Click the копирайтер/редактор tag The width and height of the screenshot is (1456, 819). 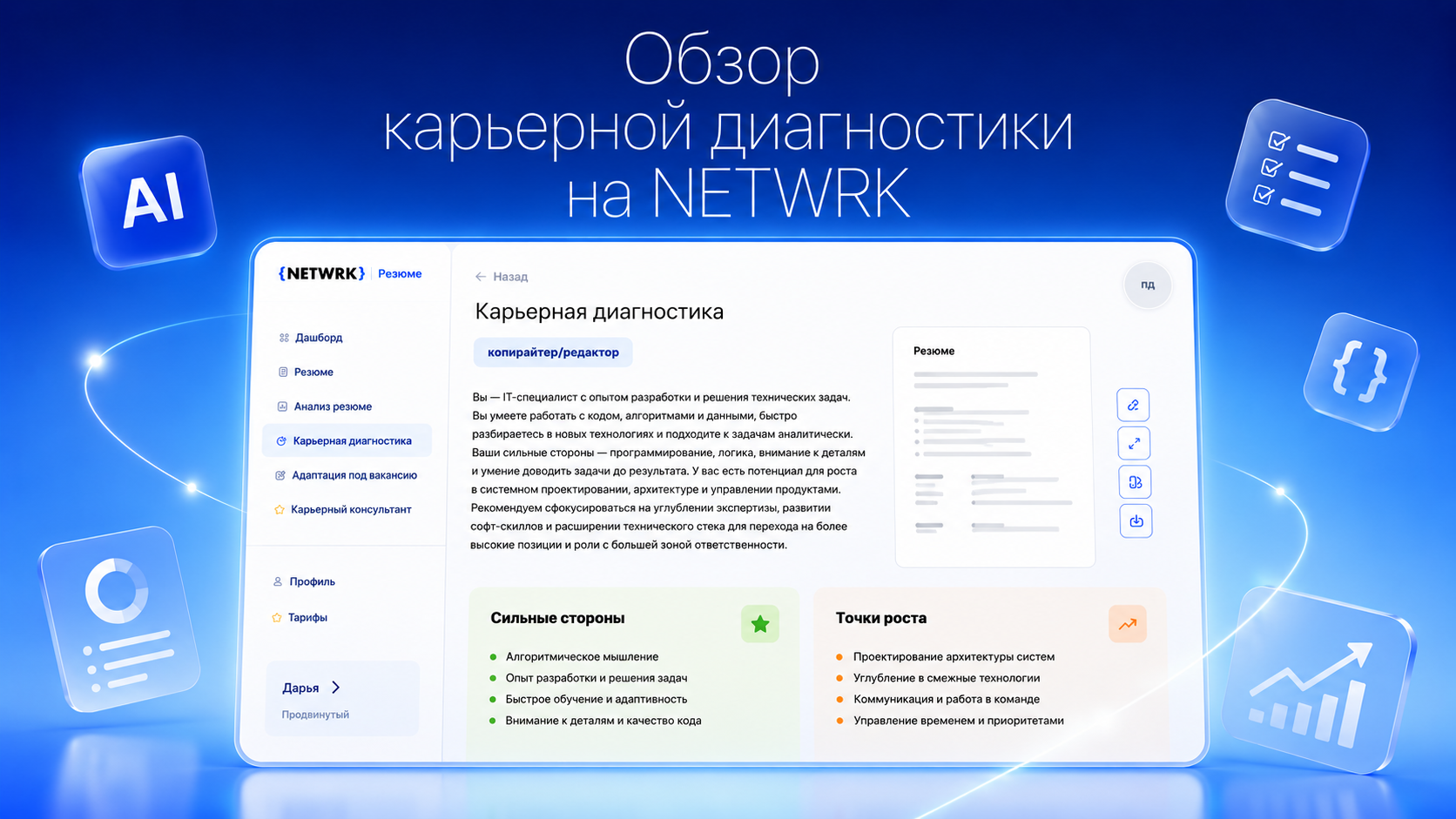click(x=553, y=352)
